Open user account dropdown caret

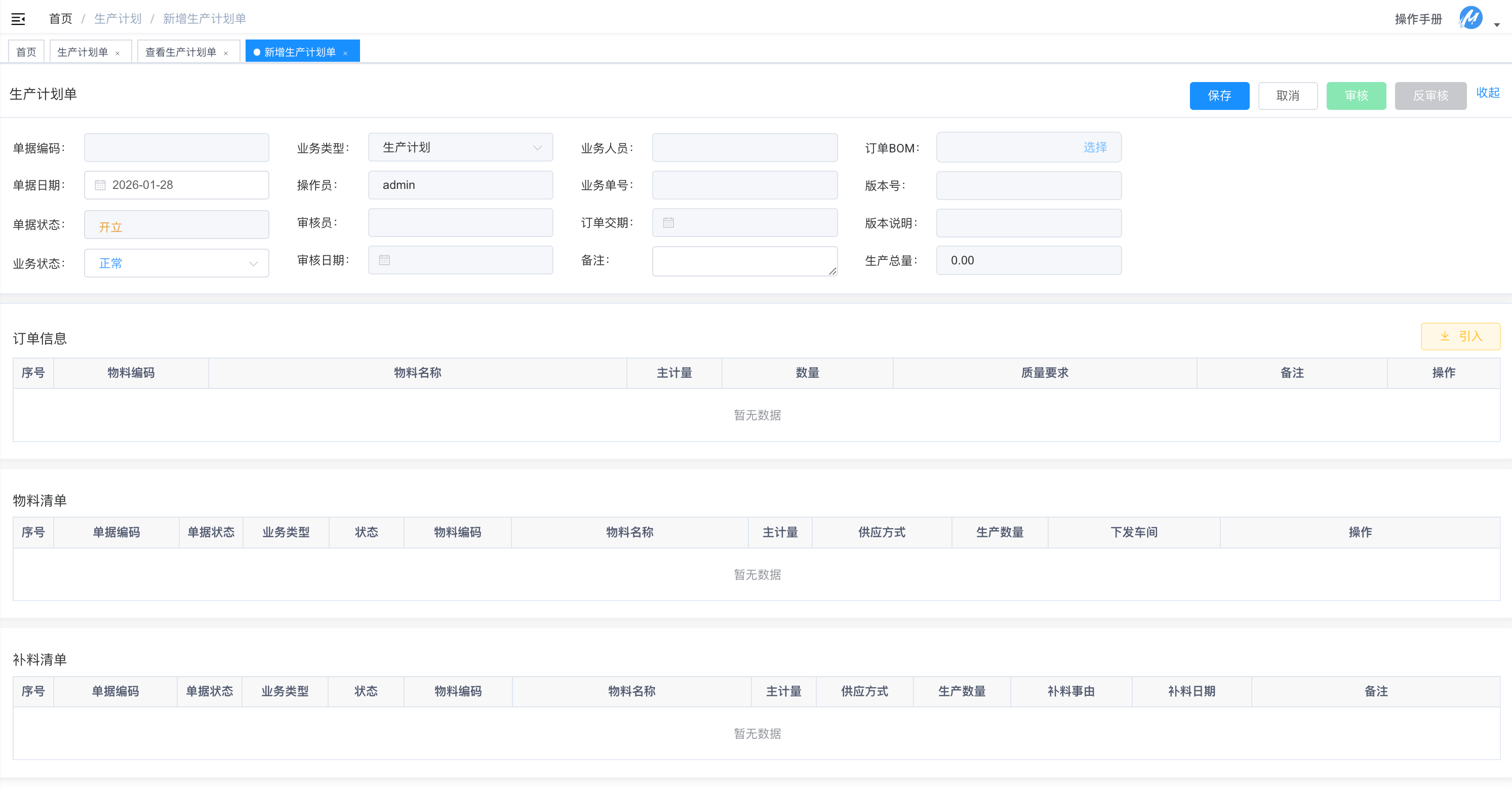pyautogui.click(x=1497, y=25)
